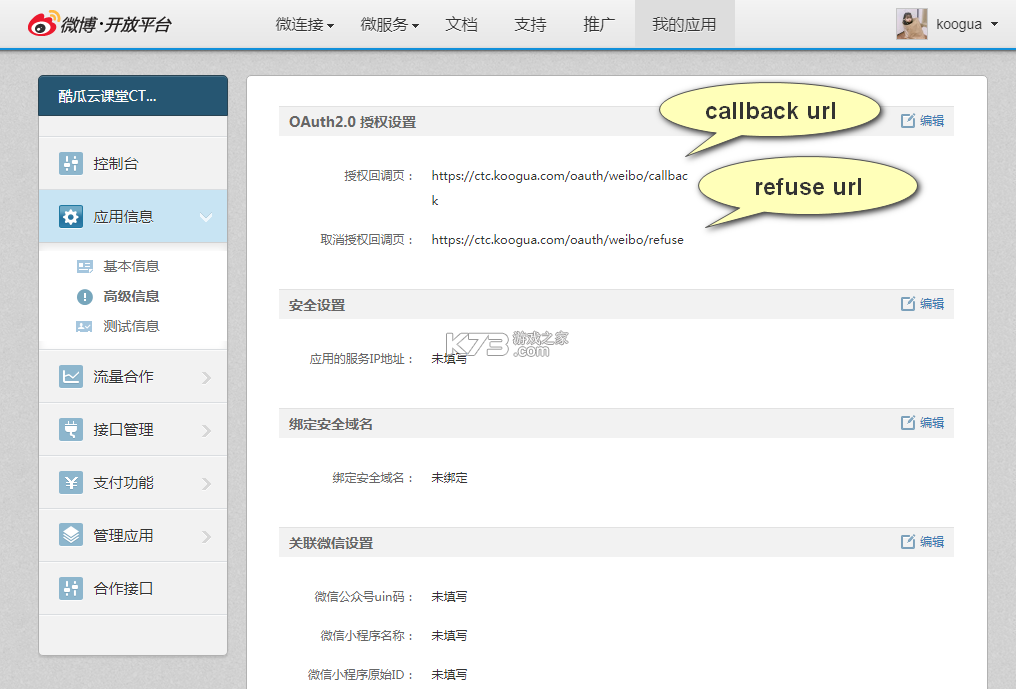
Task: Click the koogua user avatar
Action: tap(912, 24)
